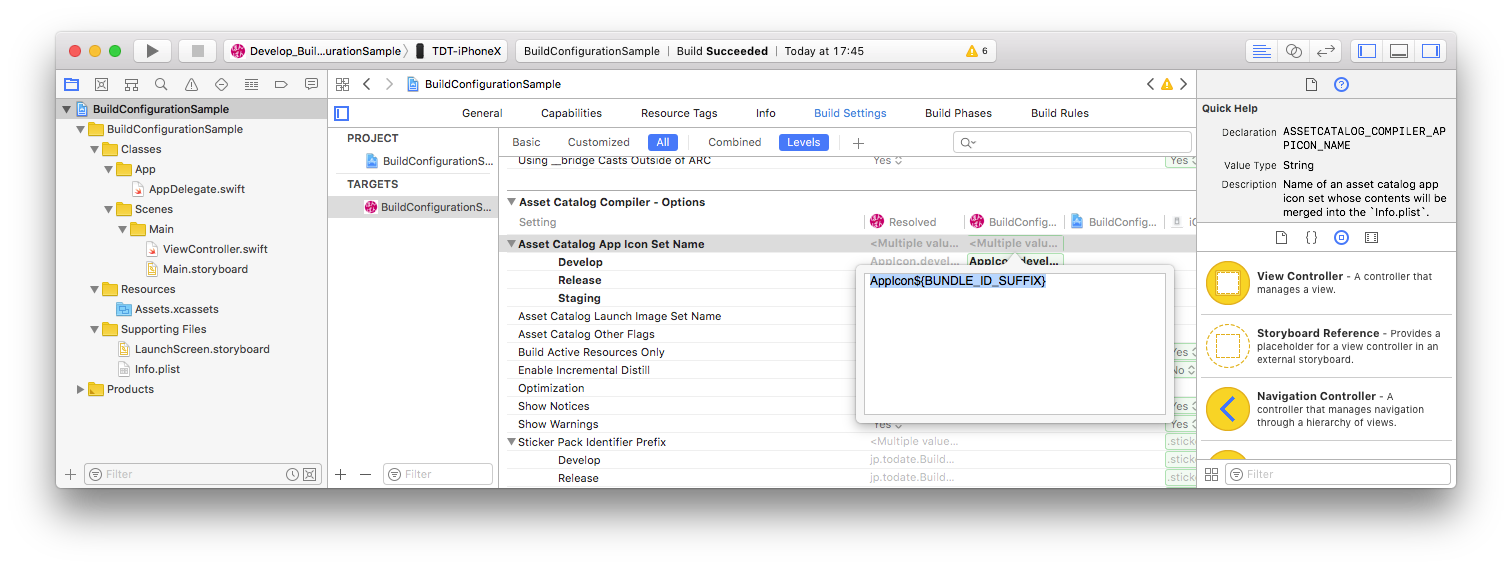1512x568 pixels.
Task: Open the Find navigator magnifier icon
Action: [x=161, y=84]
